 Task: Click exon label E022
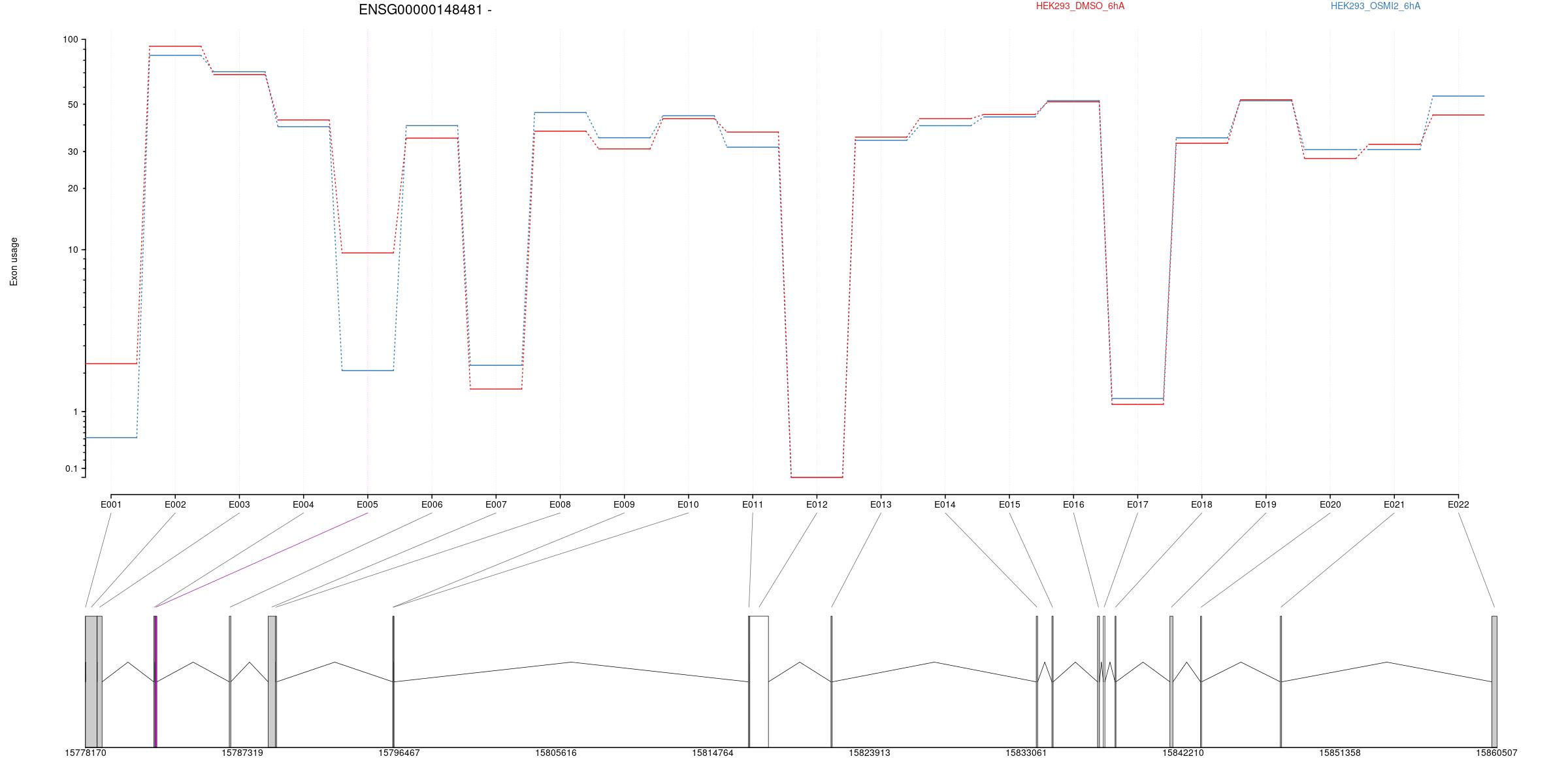pos(1458,504)
